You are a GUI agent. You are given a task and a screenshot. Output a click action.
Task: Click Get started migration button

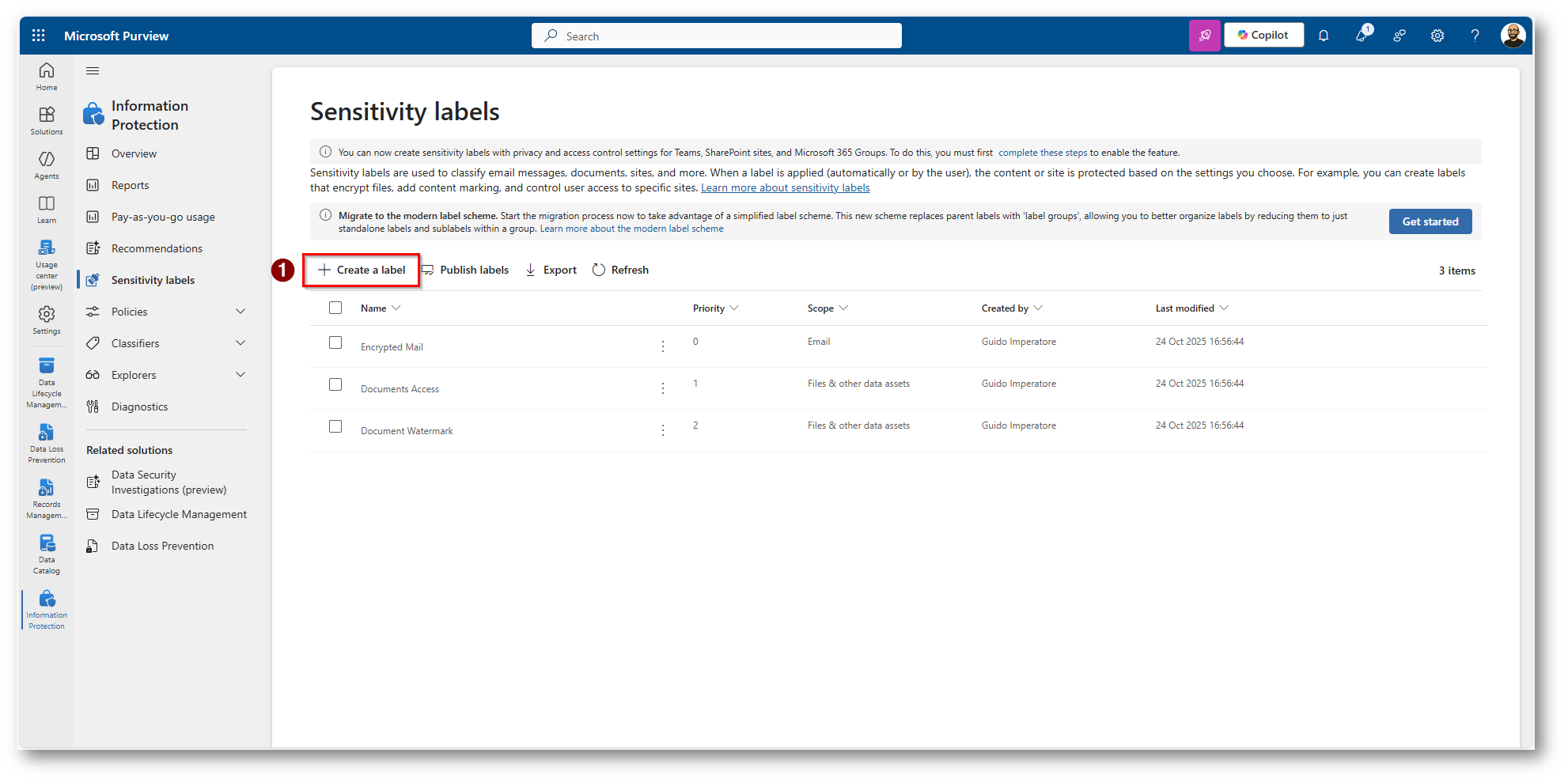point(1430,221)
